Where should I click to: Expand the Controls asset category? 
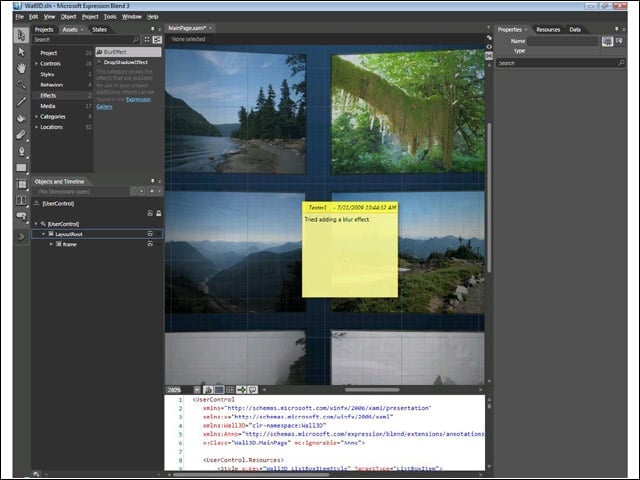coord(36,64)
